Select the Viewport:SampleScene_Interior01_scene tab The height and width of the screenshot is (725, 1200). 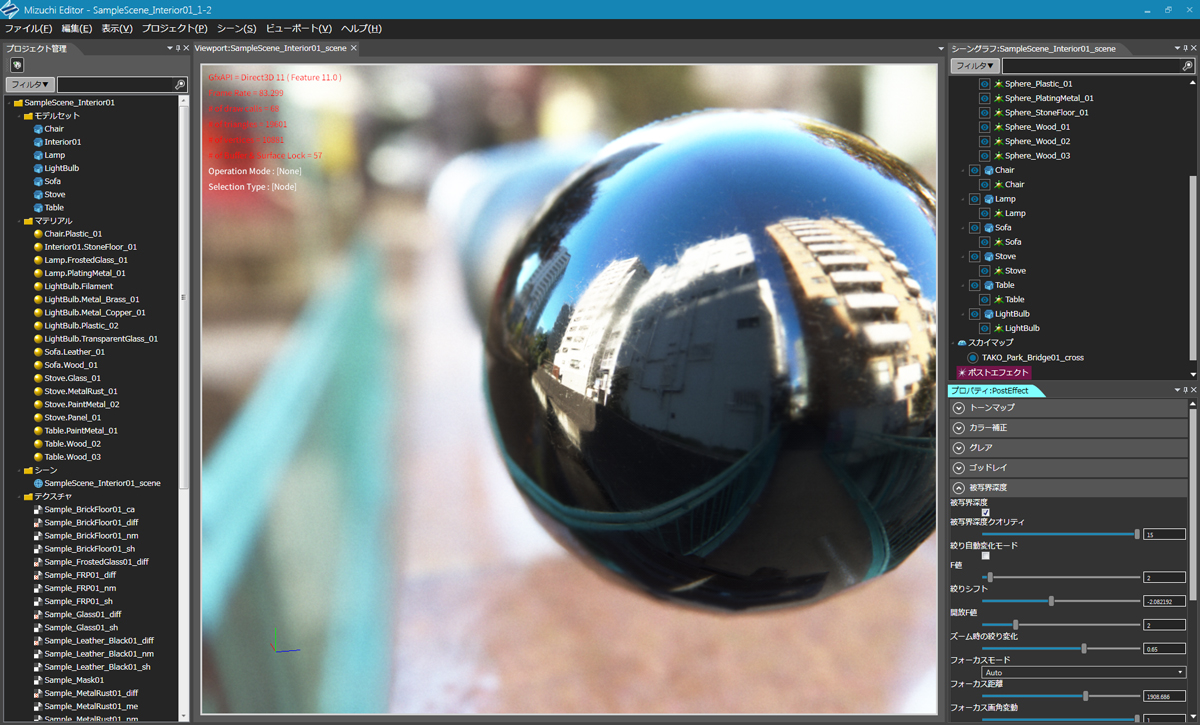(270, 48)
